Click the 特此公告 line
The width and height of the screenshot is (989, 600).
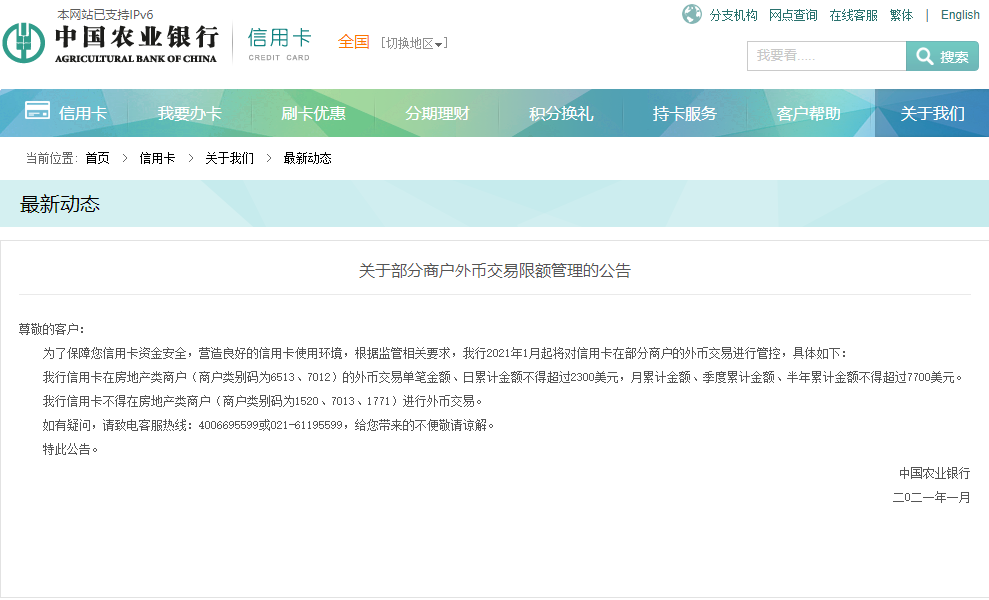tap(70, 449)
